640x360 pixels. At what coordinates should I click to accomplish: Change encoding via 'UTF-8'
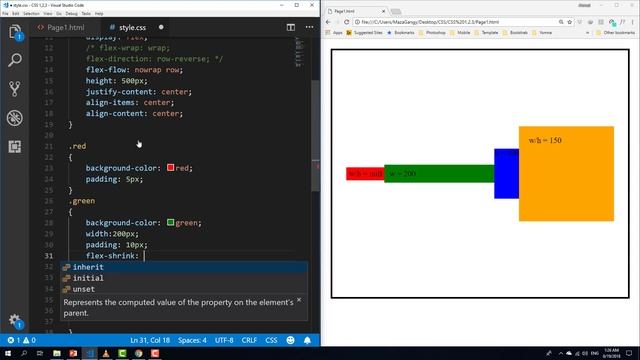coord(224,340)
